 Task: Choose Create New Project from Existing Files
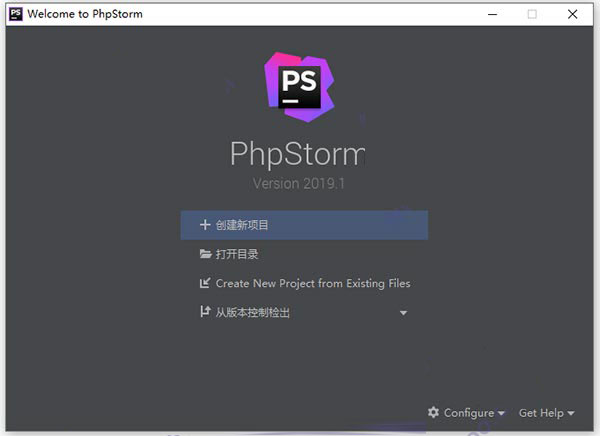tap(313, 283)
